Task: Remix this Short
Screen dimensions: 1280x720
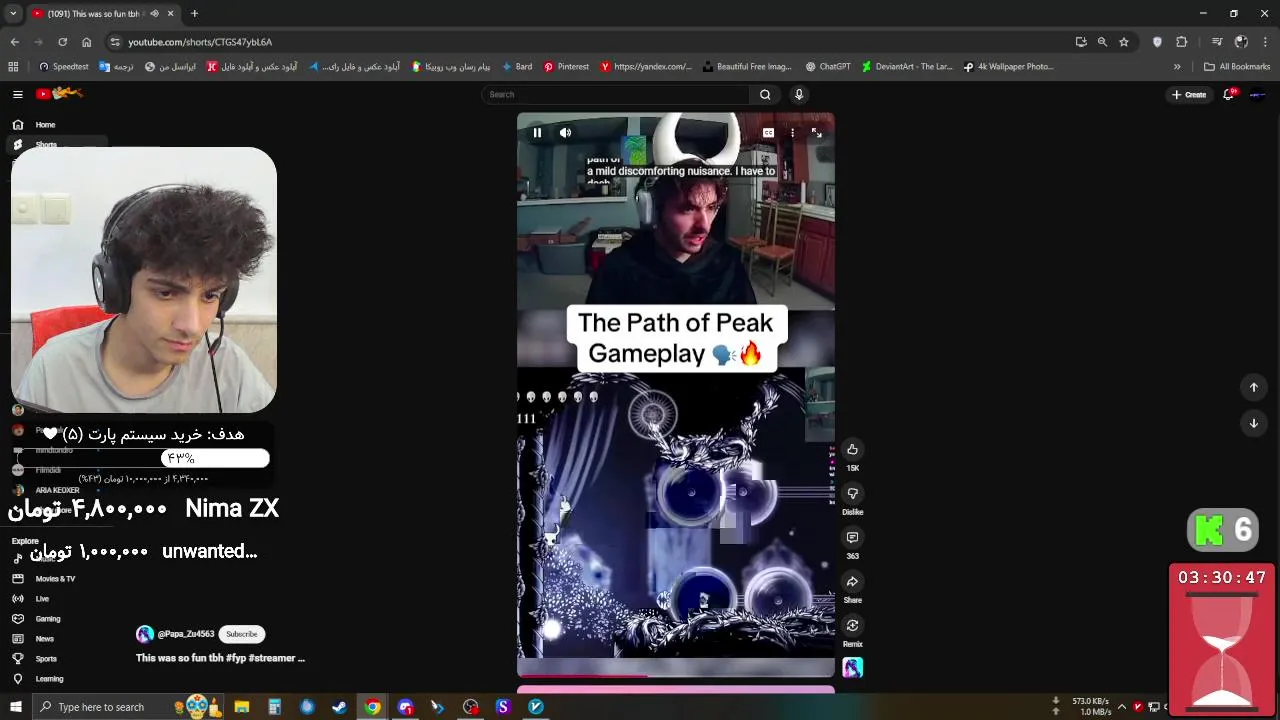Action: click(x=852, y=626)
